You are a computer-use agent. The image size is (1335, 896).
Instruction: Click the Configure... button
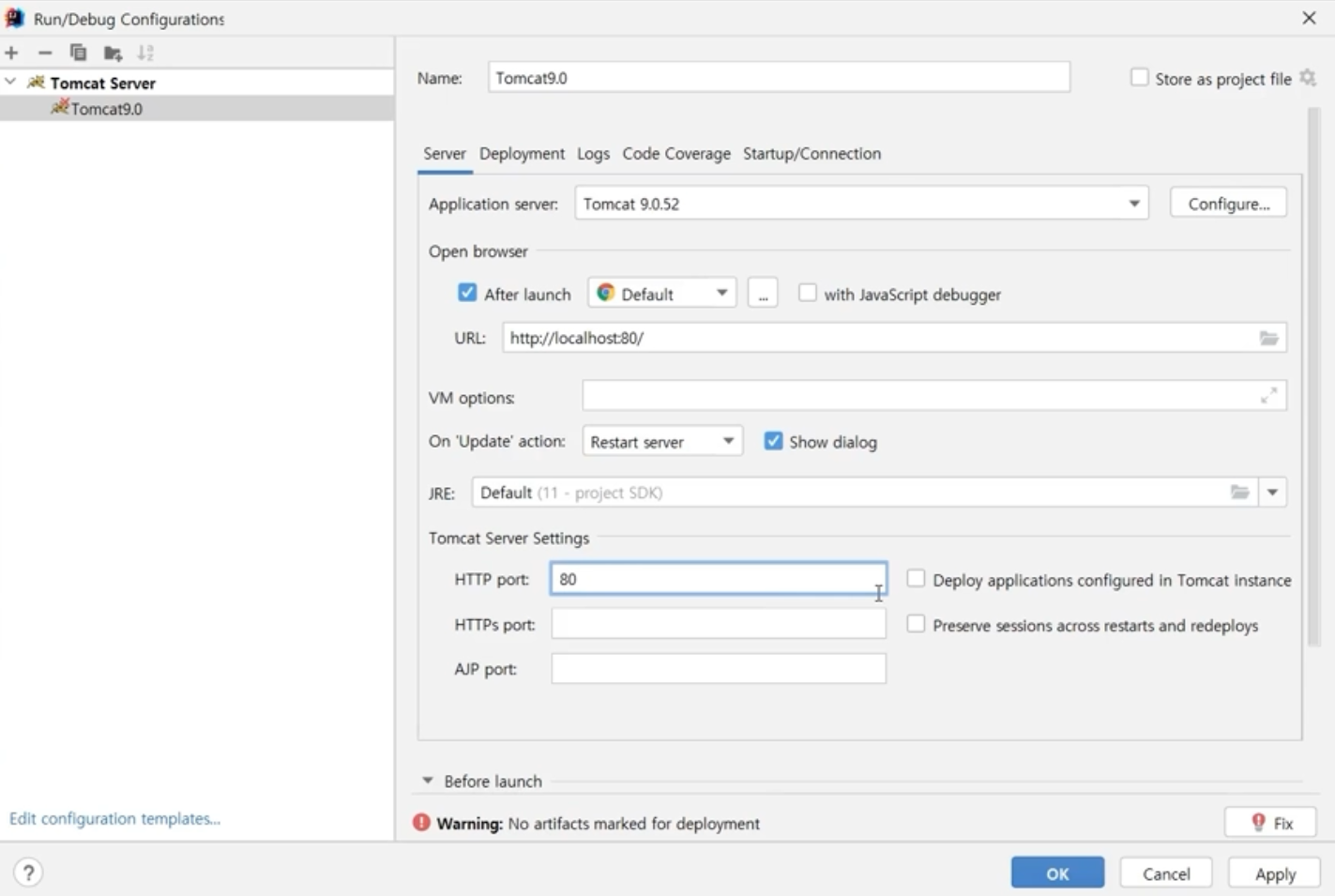1228,204
